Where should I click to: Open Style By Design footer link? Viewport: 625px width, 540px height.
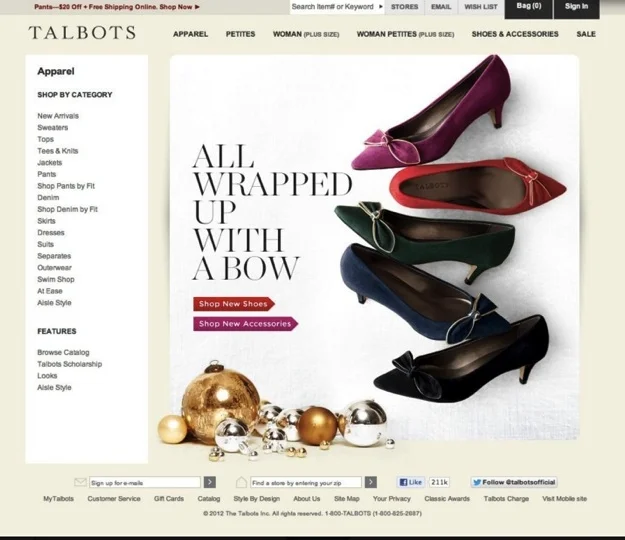point(257,499)
